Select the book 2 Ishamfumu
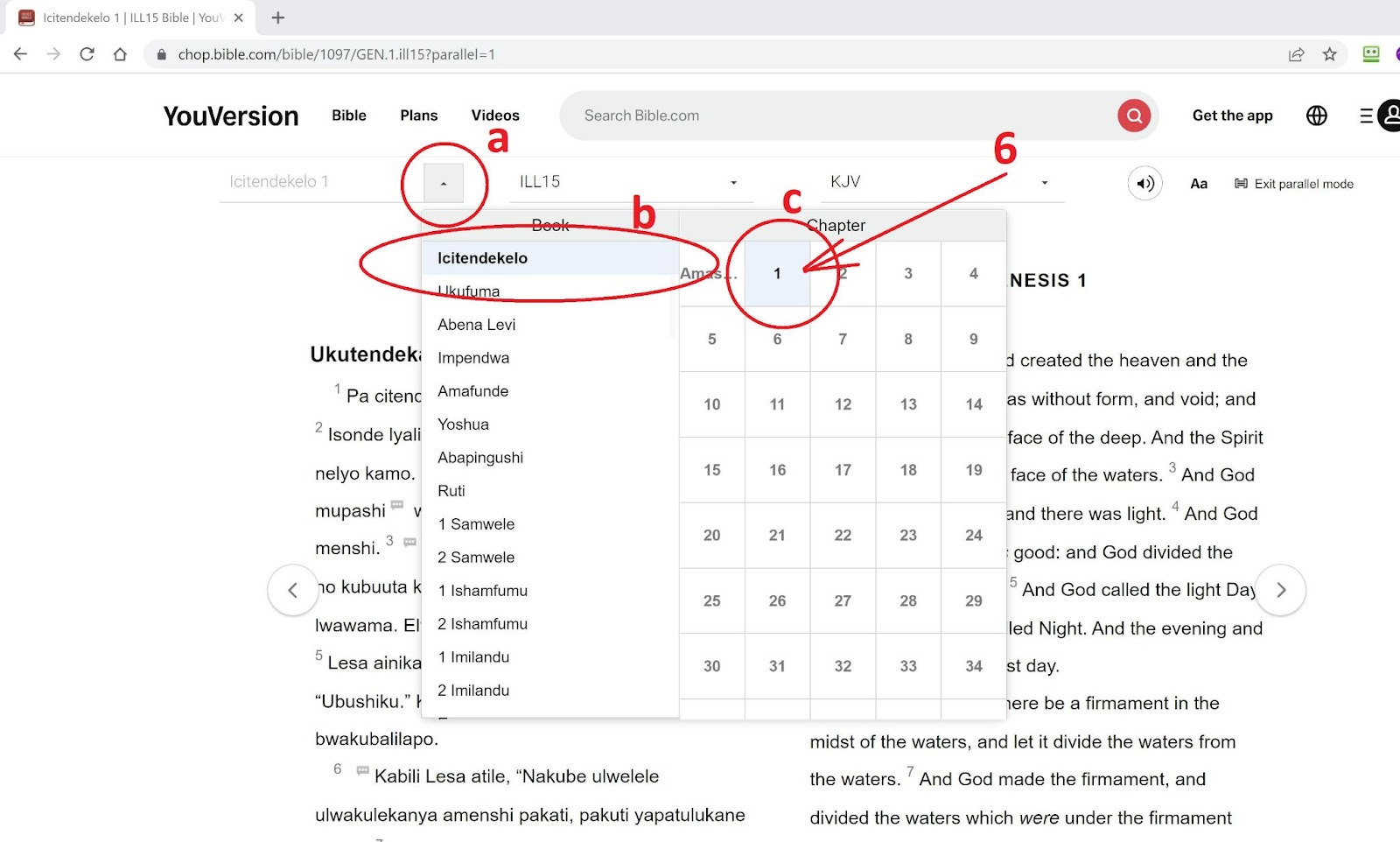 click(x=549, y=624)
